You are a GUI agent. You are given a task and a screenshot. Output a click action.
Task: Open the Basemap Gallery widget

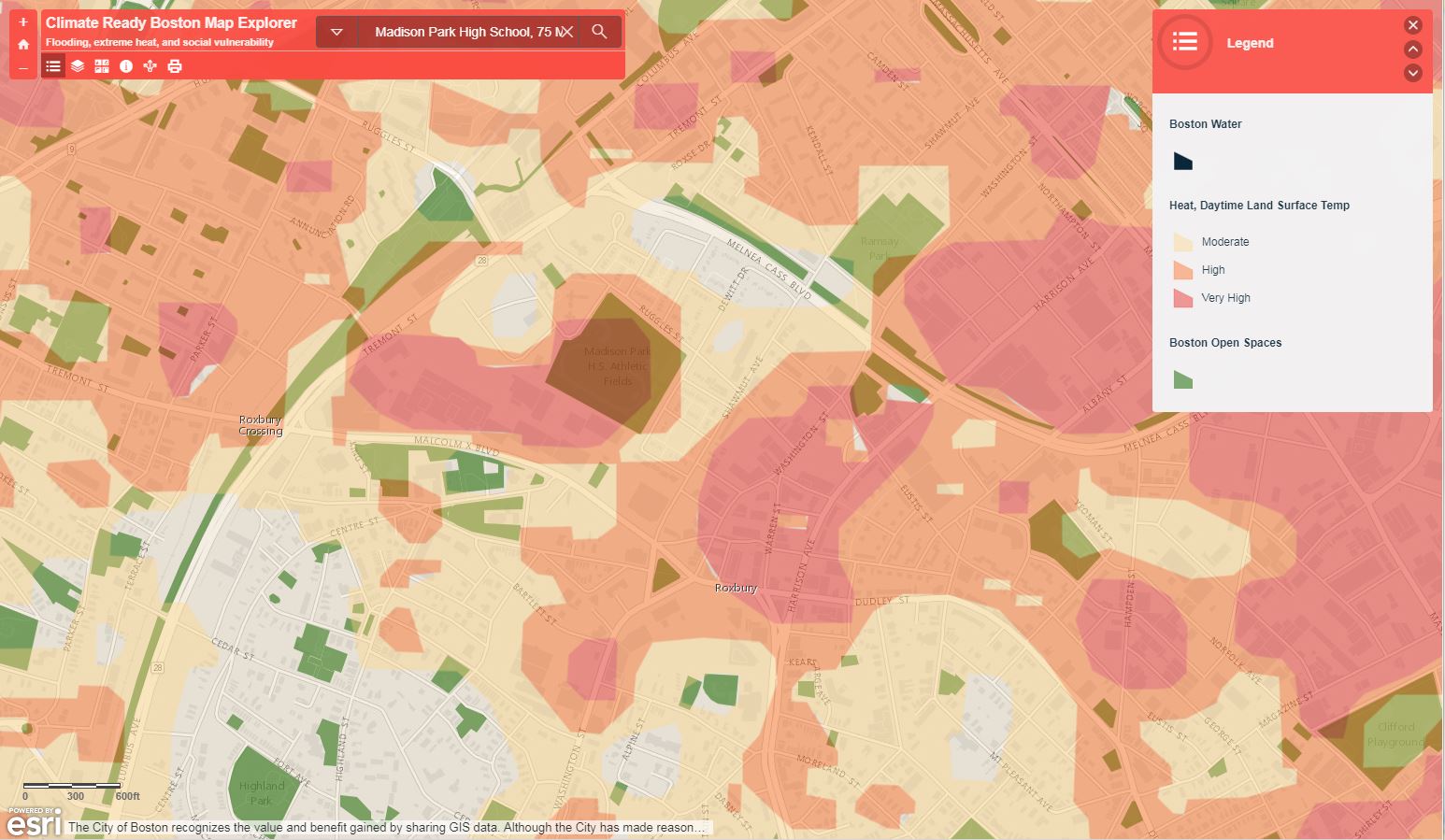(102, 66)
